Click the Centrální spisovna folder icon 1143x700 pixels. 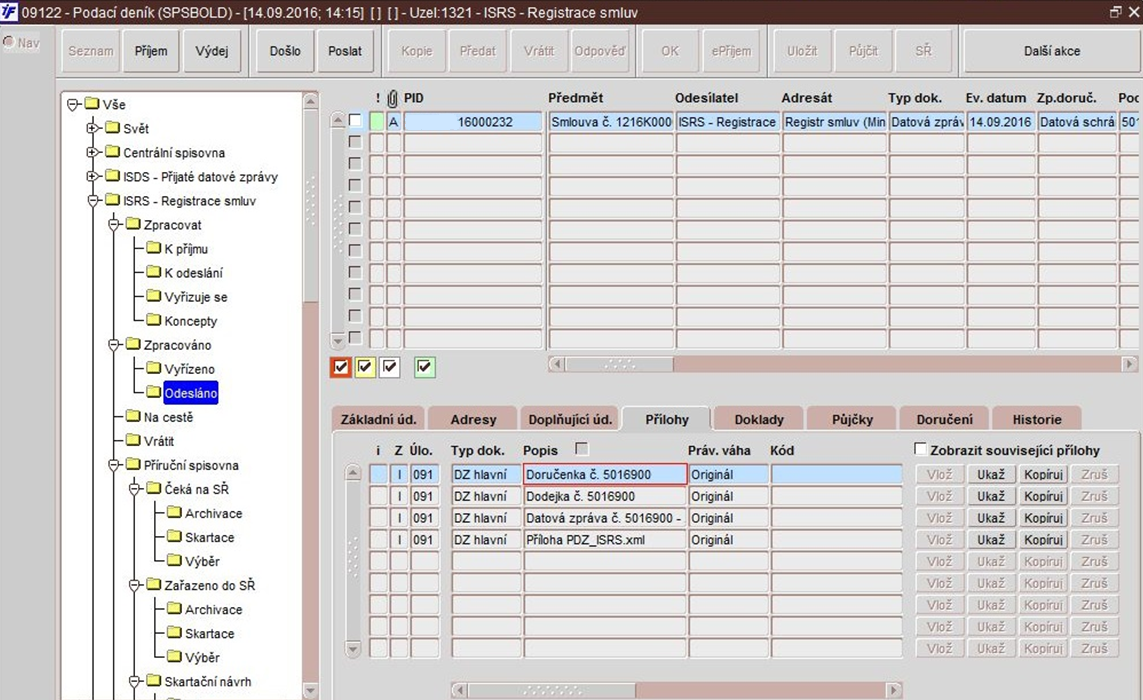(112, 152)
